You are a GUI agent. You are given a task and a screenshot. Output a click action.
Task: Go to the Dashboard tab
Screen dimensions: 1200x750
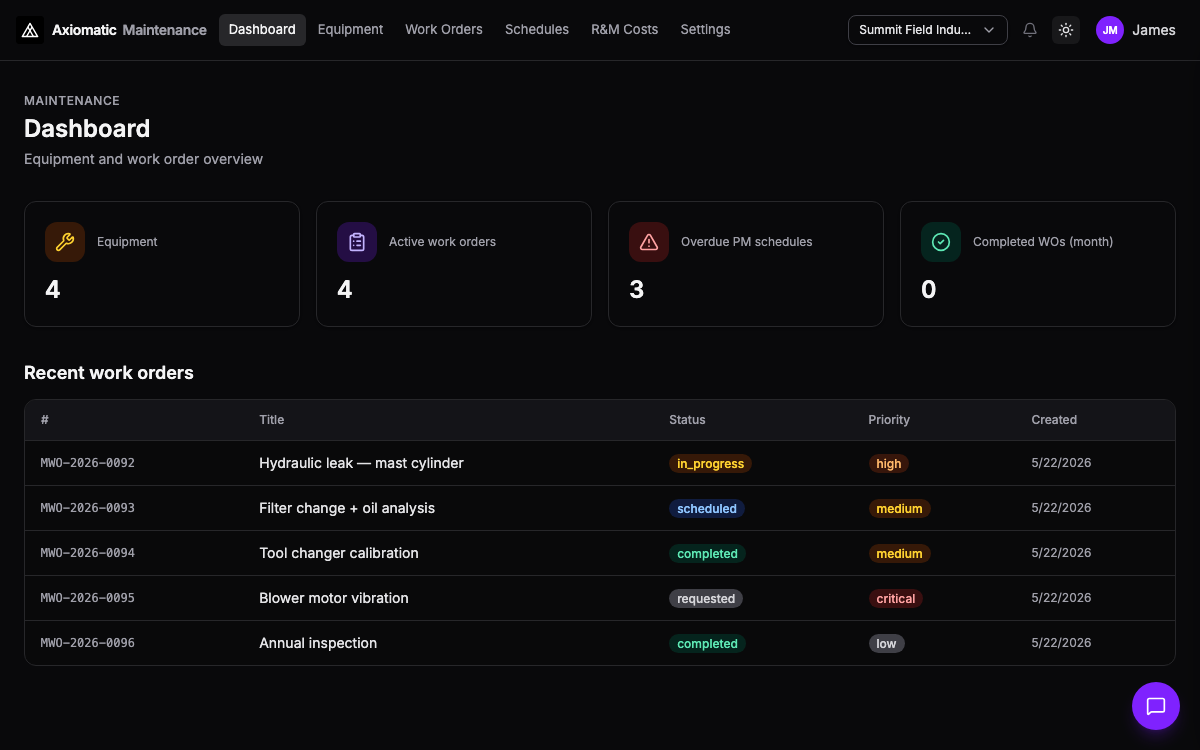[262, 30]
